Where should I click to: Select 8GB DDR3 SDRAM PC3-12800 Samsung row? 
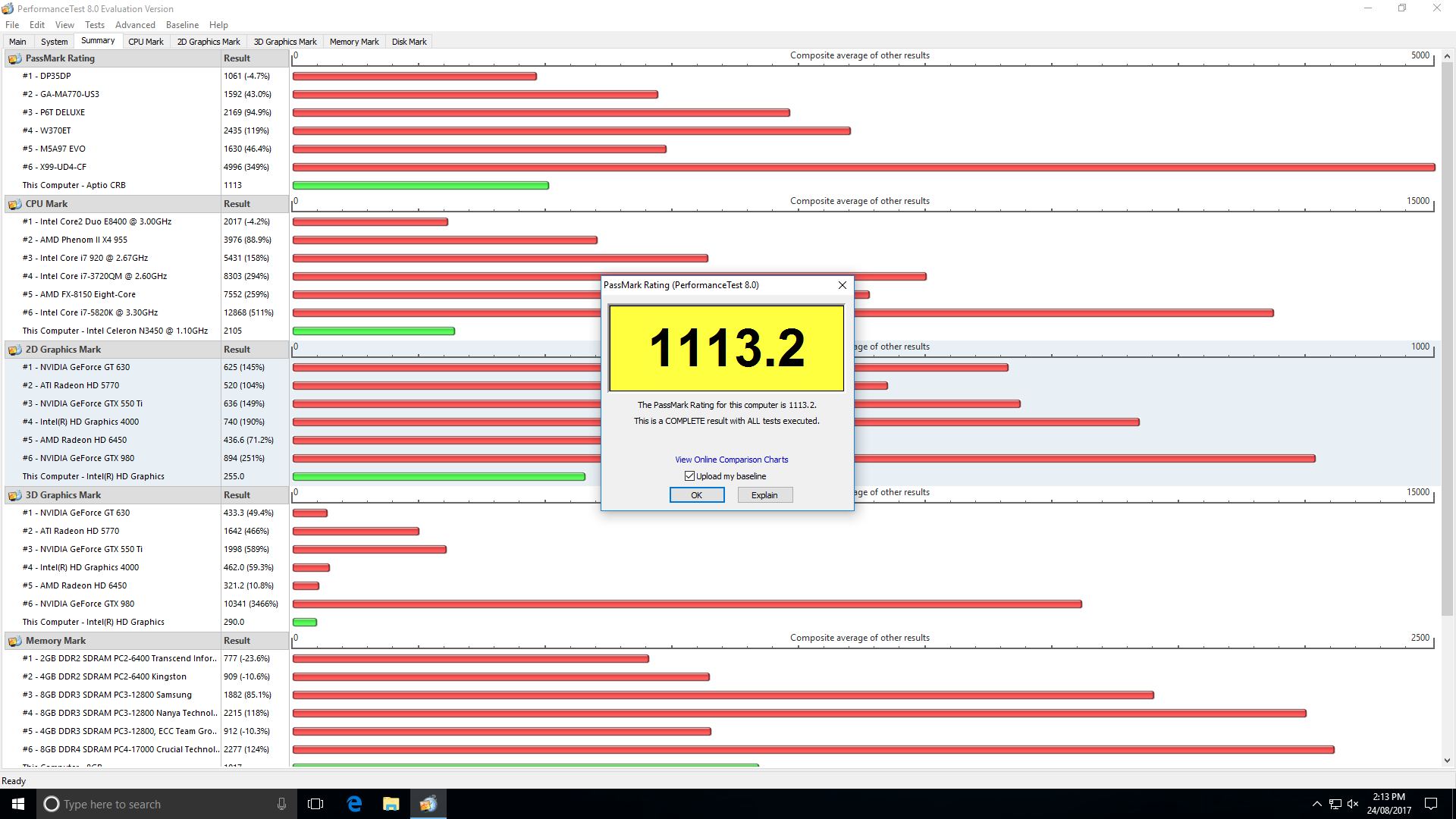pyautogui.click(x=148, y=695)
